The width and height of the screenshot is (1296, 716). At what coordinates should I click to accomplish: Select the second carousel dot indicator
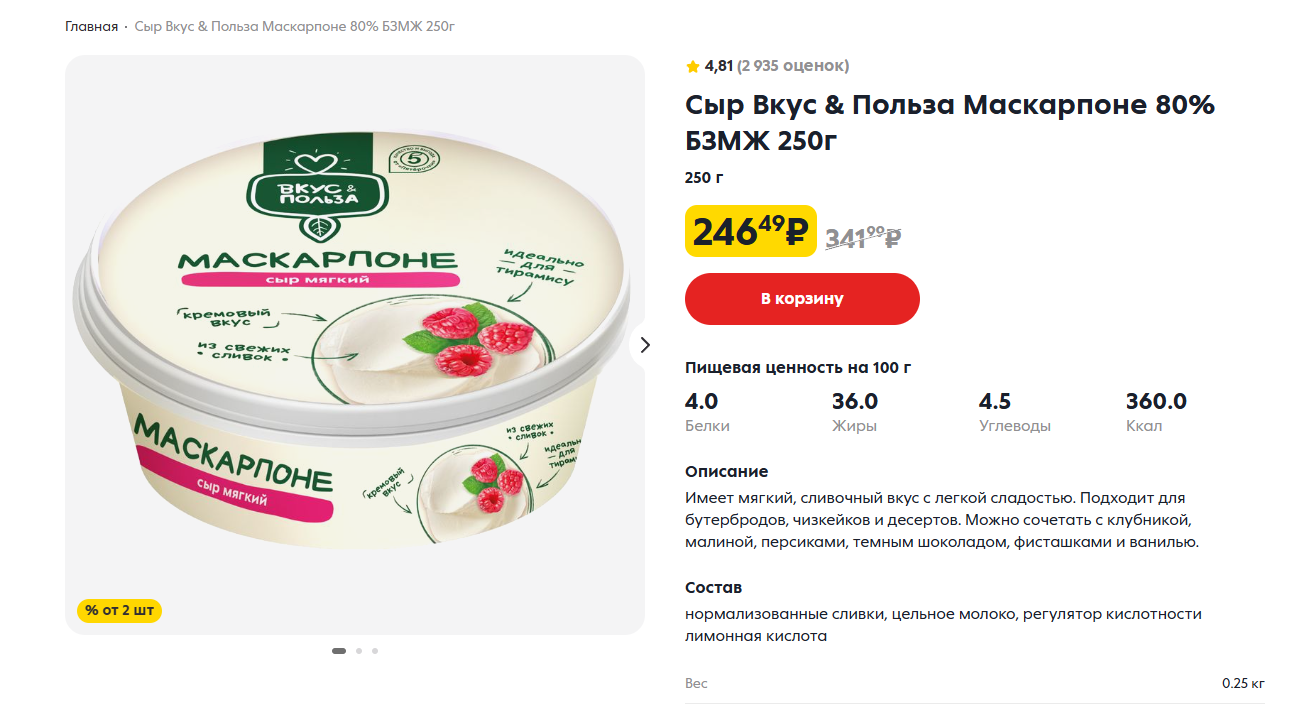point(359,651)
